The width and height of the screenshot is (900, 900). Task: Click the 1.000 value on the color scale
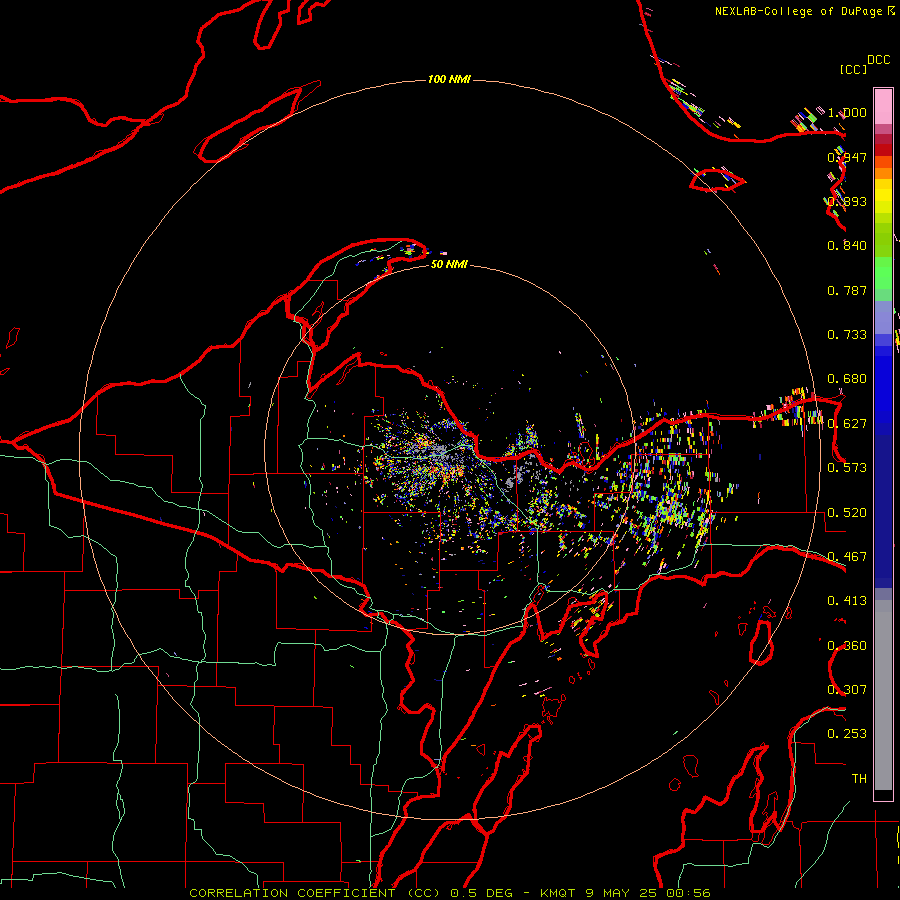point(847,112)
